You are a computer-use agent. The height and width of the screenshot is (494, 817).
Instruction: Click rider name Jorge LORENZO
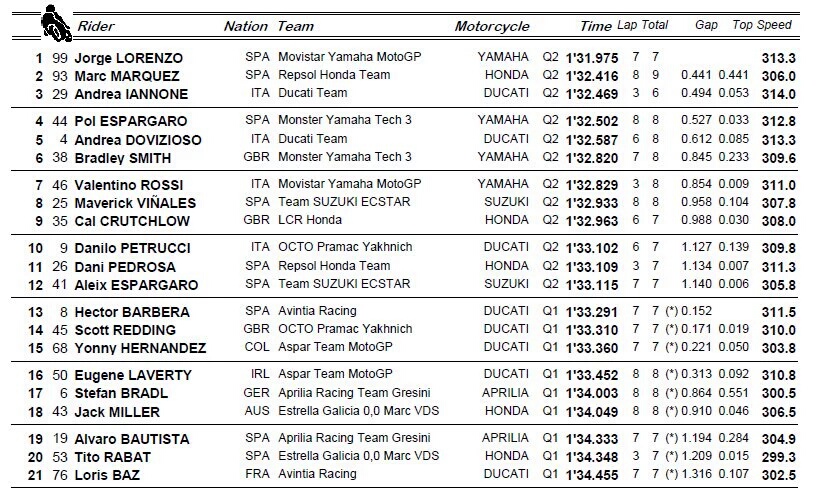(125, 58)
